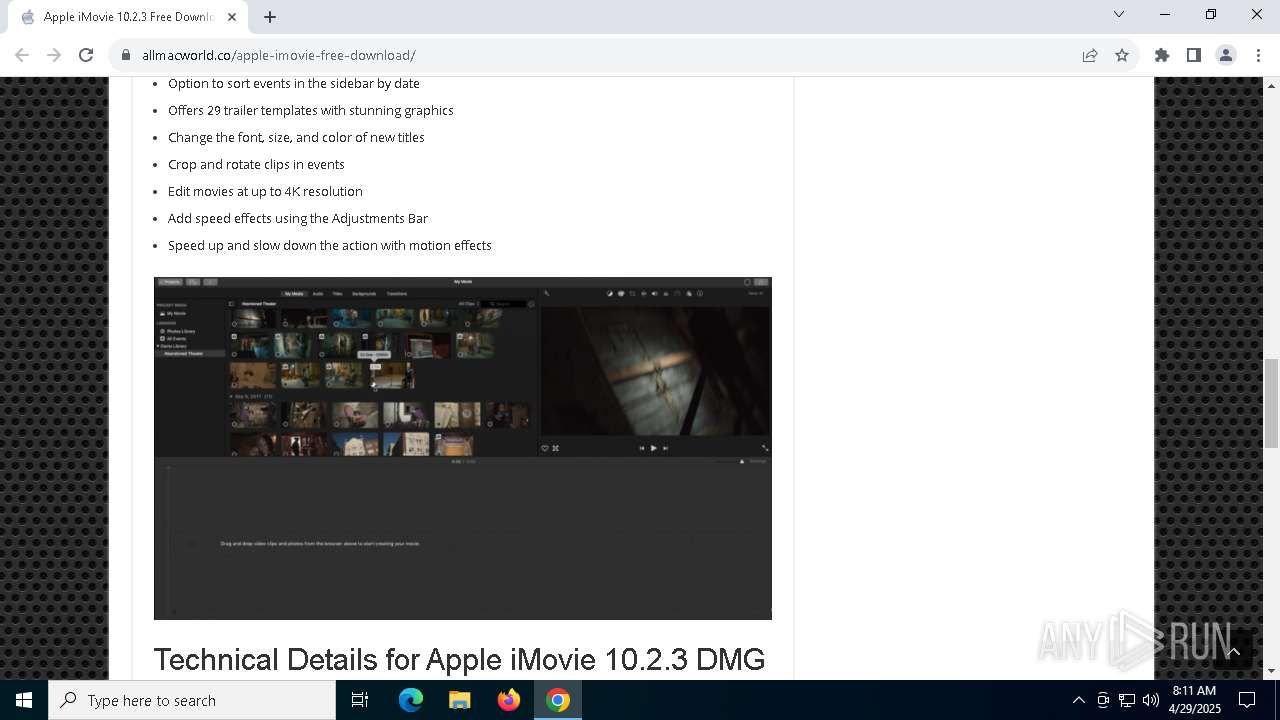1280x720 pixels.
Task: Click 'Option to sort events' line
Action: 294,83
